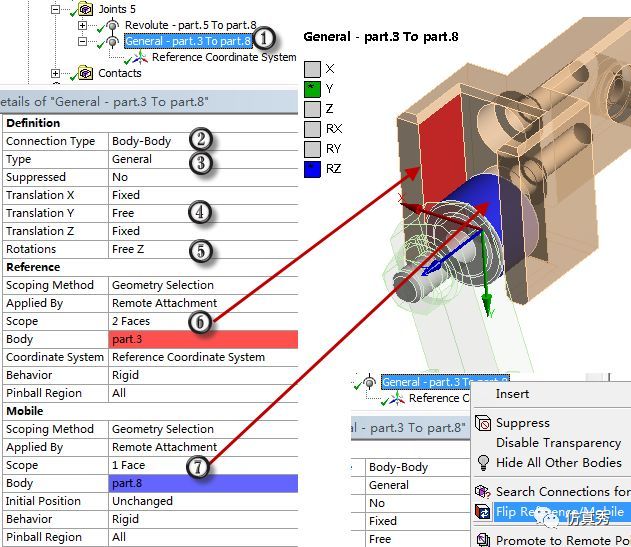Viewport: 631px width, 547px height.
Task: Expand the Contacts tree node
Action: [x=56, y=73]
